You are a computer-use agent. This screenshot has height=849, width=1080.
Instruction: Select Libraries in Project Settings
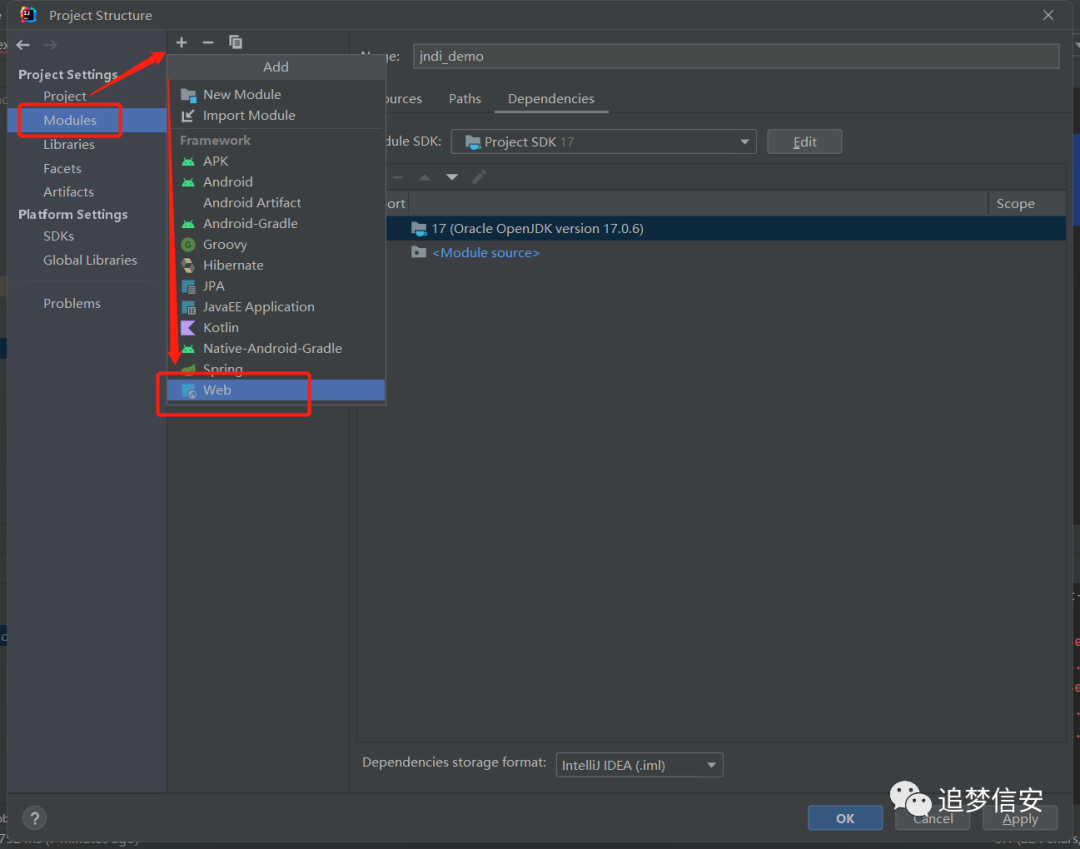click(x=69, y=145)
